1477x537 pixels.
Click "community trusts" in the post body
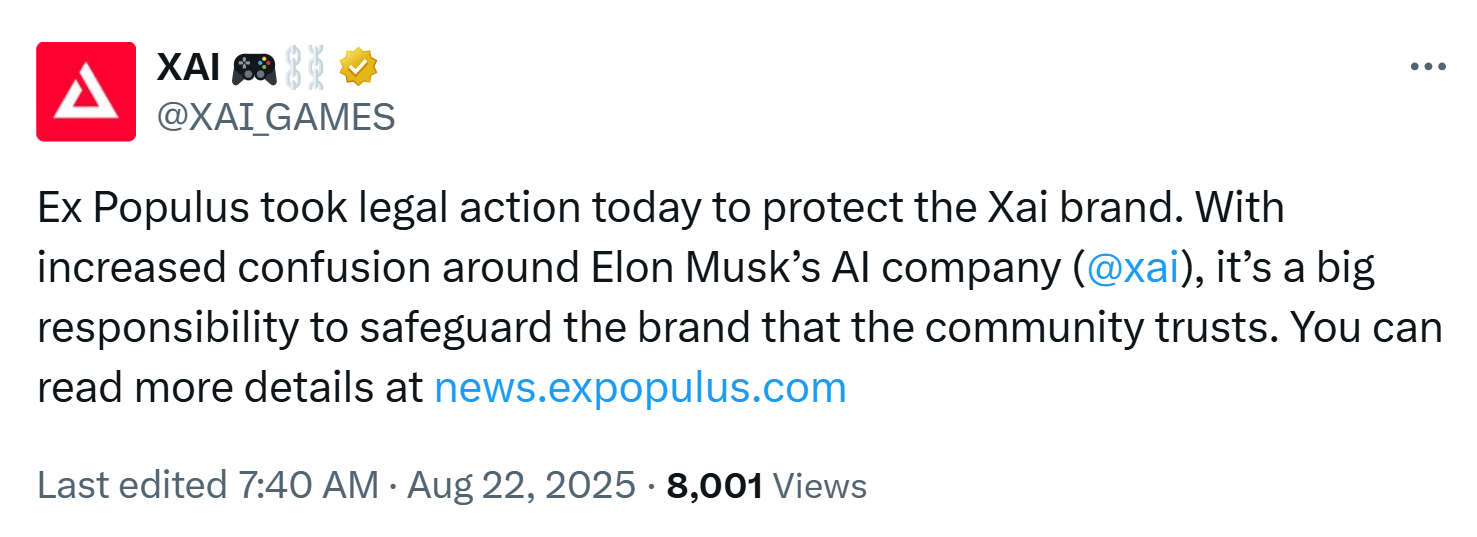(1082, 328)
